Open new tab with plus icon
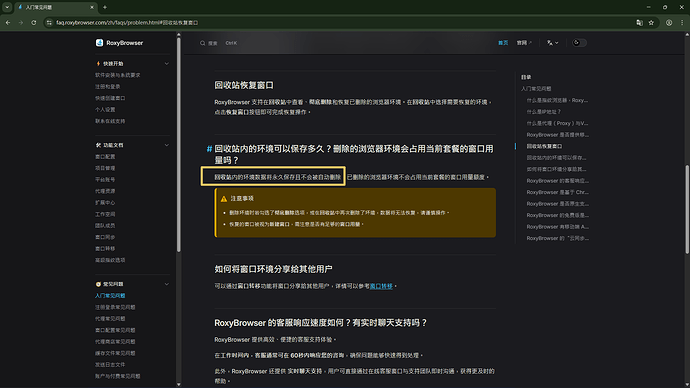 105,7
